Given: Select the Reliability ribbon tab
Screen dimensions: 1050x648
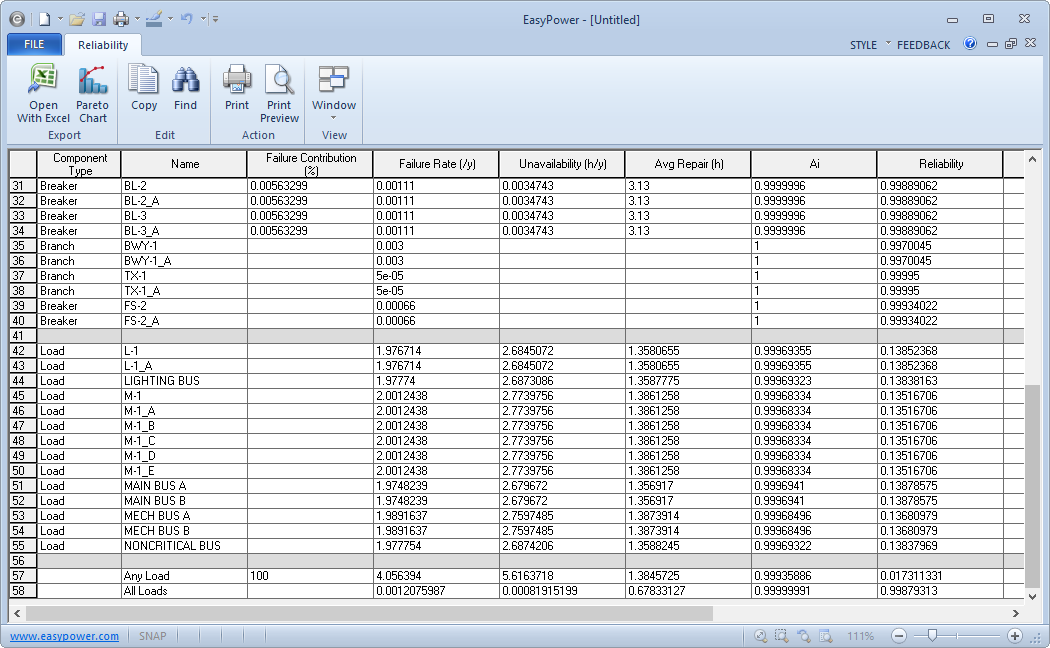Looking at the screenshot, I should click(x=103, y=45).
